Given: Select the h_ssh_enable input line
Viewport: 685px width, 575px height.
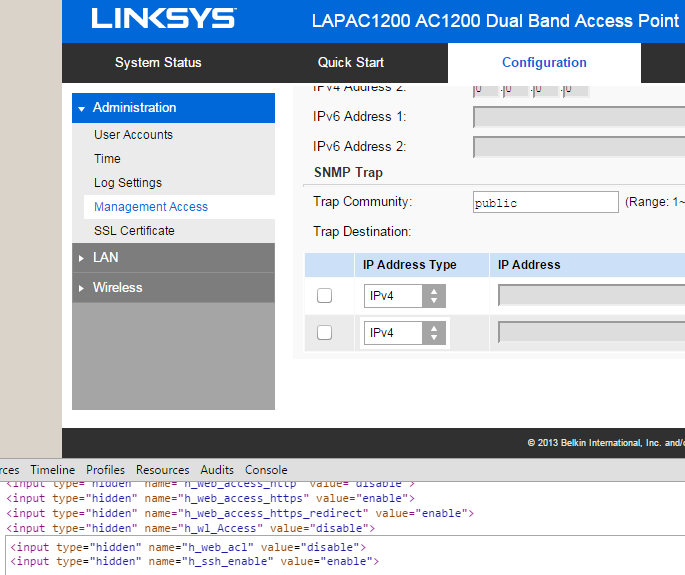Looking at the screenshot, I should pyautogui.click(x=194, y=561).
